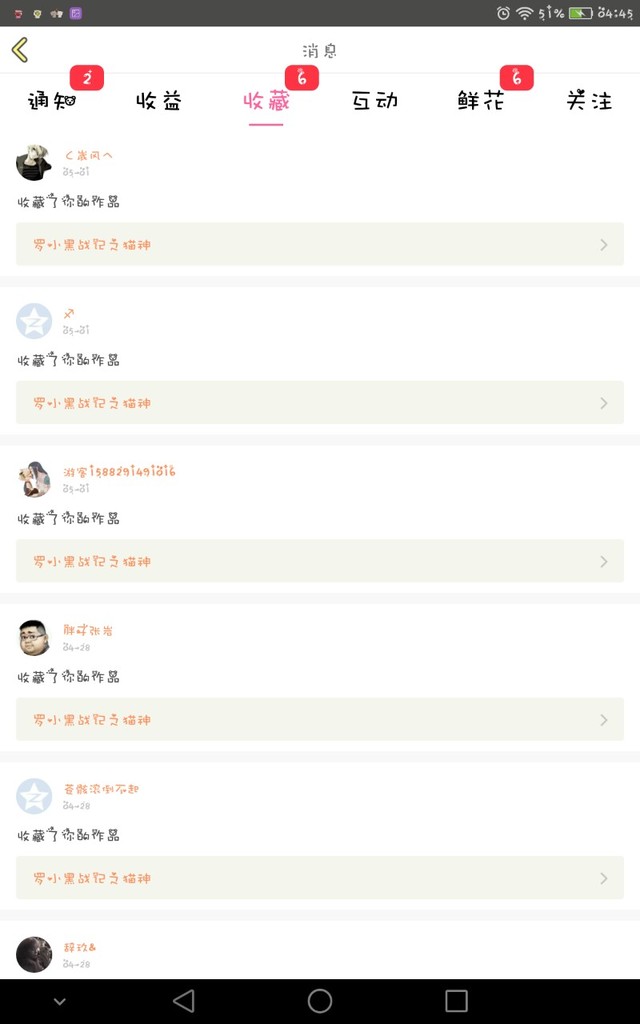Open the 鲜花 tab

click(481, 101)
